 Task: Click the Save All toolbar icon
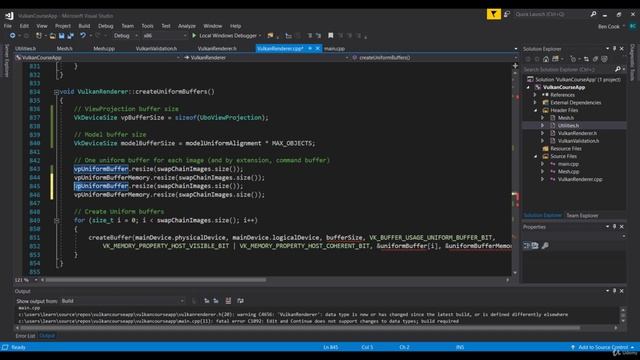coord(70,36)
